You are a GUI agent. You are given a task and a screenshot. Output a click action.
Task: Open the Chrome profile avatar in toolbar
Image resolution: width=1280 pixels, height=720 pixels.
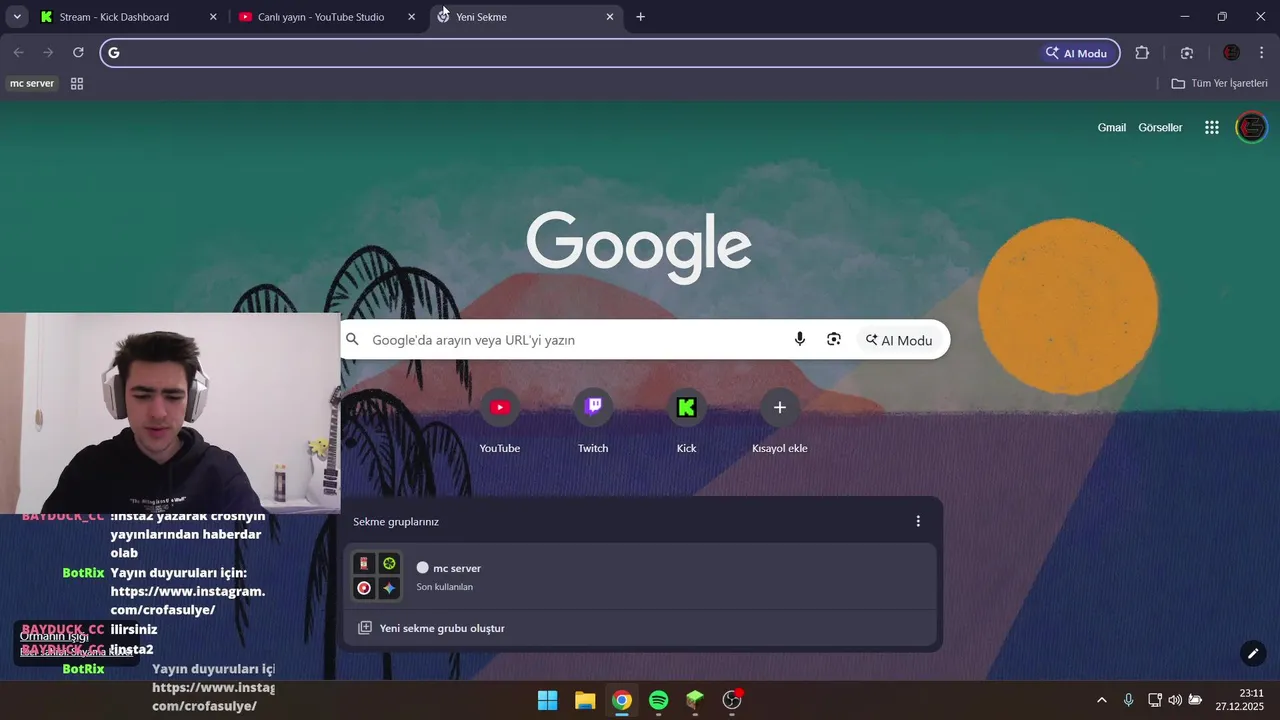tap(1231, 53)
